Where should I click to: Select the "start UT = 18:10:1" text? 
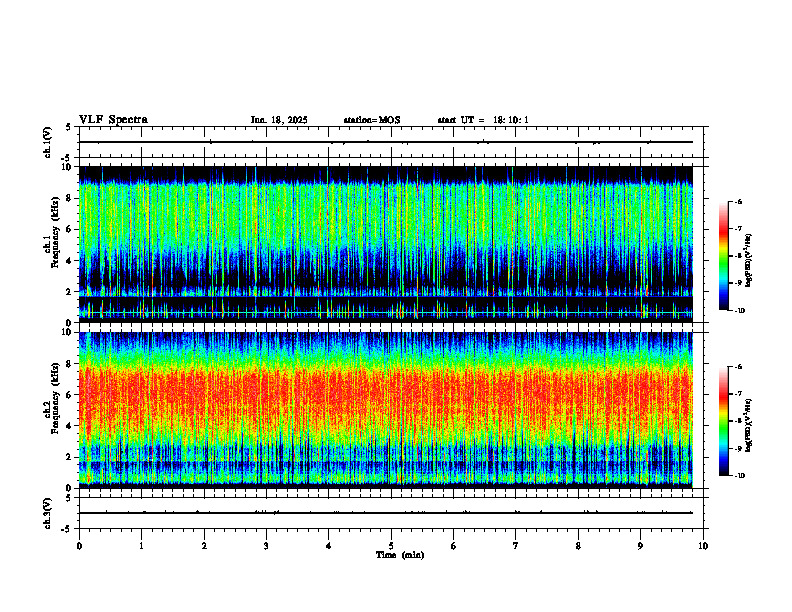click(483, 120)
